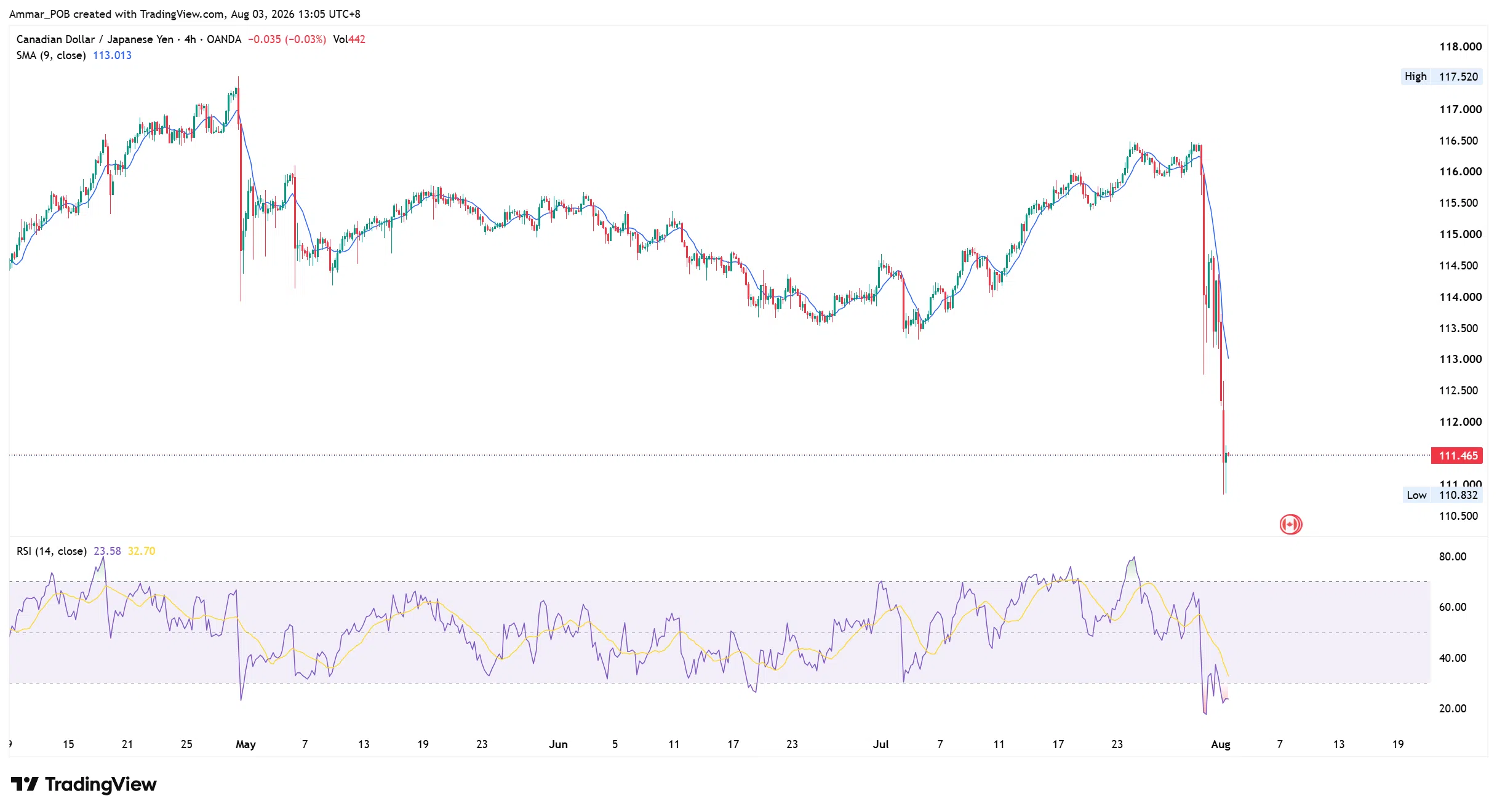Click the 20.00 RSI axis label

coord(1453,709)
